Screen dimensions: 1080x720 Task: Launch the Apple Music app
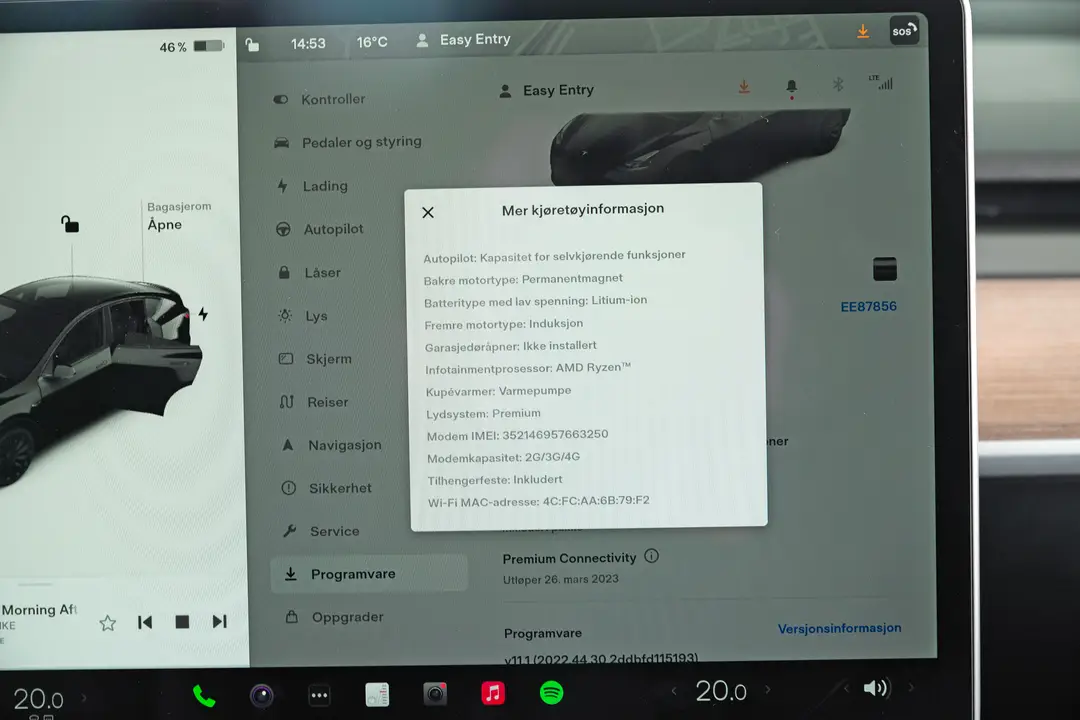[x=492, y=693]
